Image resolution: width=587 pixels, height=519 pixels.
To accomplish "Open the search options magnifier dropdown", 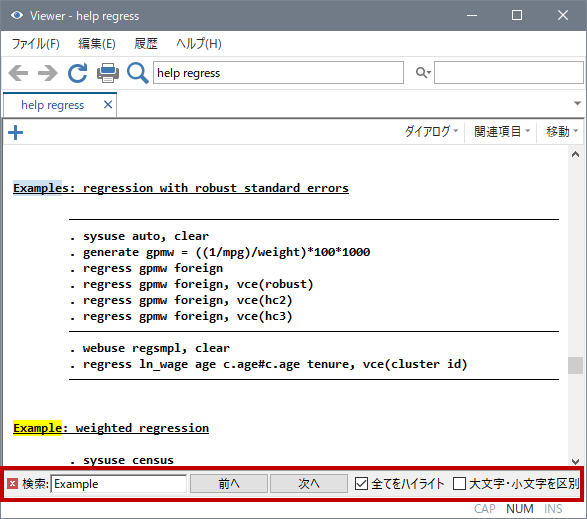I will tap(423, 72).
